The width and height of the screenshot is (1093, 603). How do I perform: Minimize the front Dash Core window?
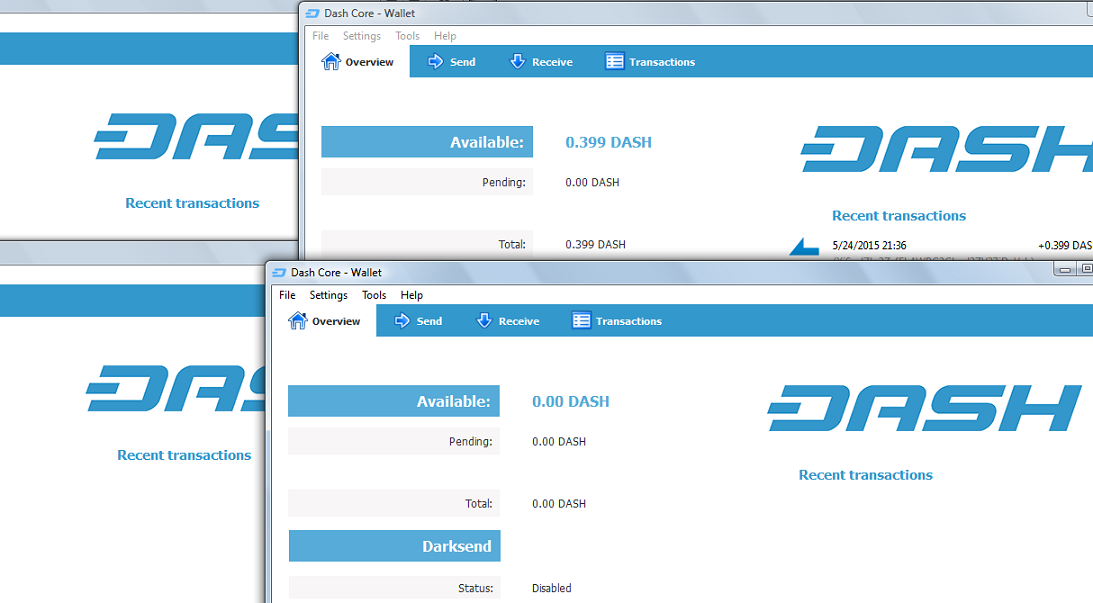pyautogui.click(x=1064, y=270)
